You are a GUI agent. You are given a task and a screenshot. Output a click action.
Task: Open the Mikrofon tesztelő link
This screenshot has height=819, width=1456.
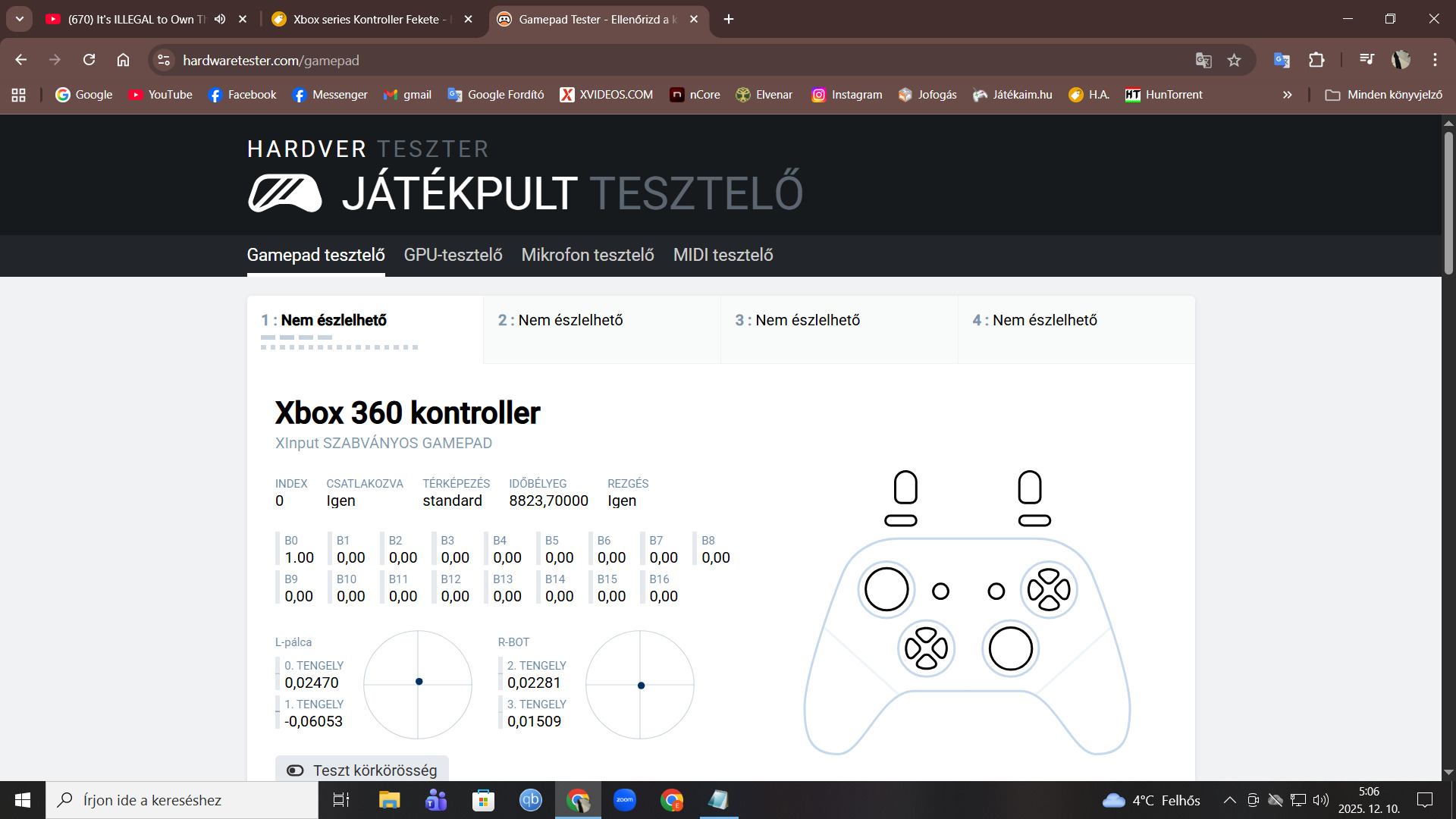pos(587,255)
